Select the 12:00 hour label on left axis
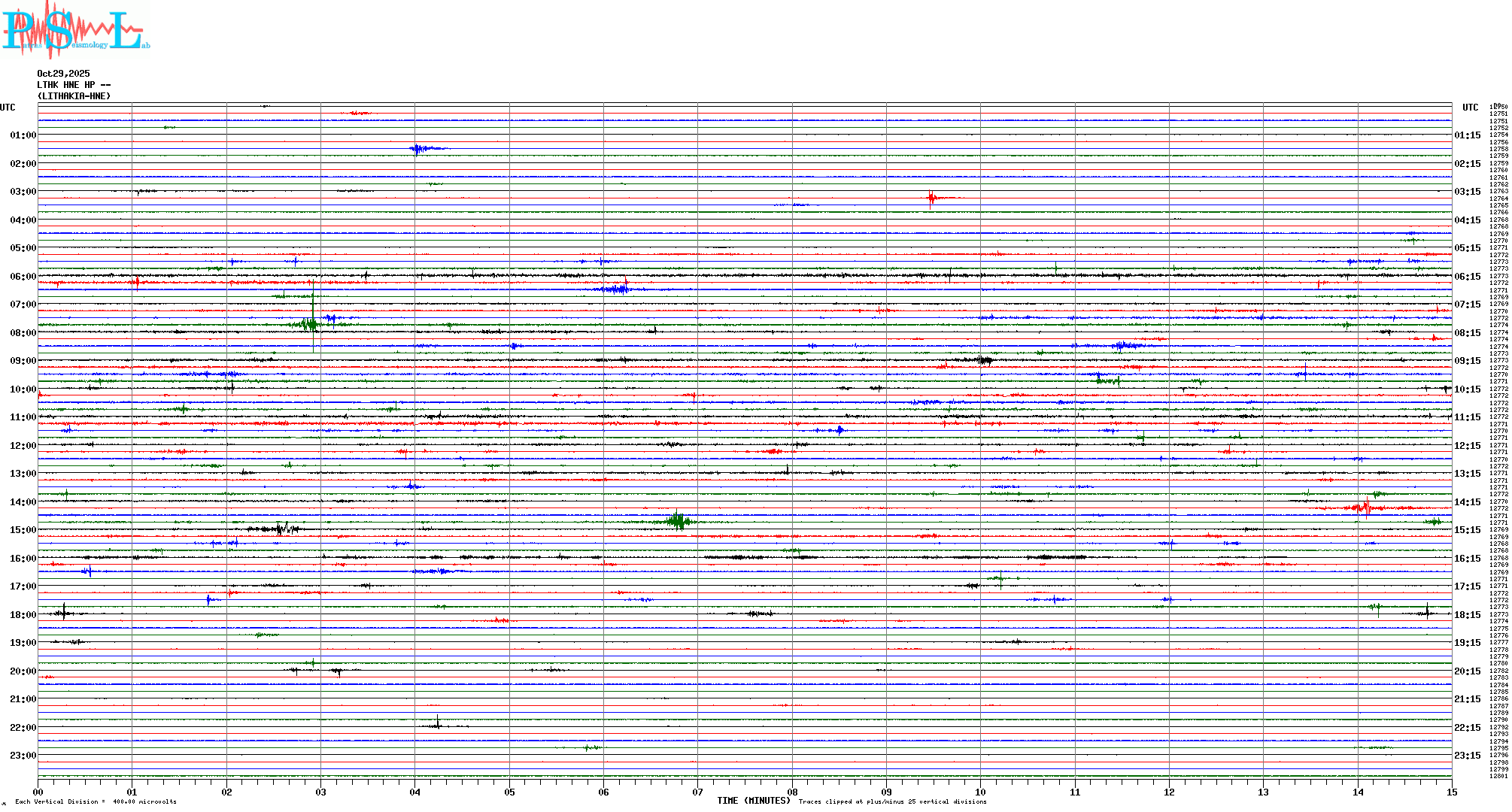This screenshot has width=1512, height=812. click(x=23, y=446)
